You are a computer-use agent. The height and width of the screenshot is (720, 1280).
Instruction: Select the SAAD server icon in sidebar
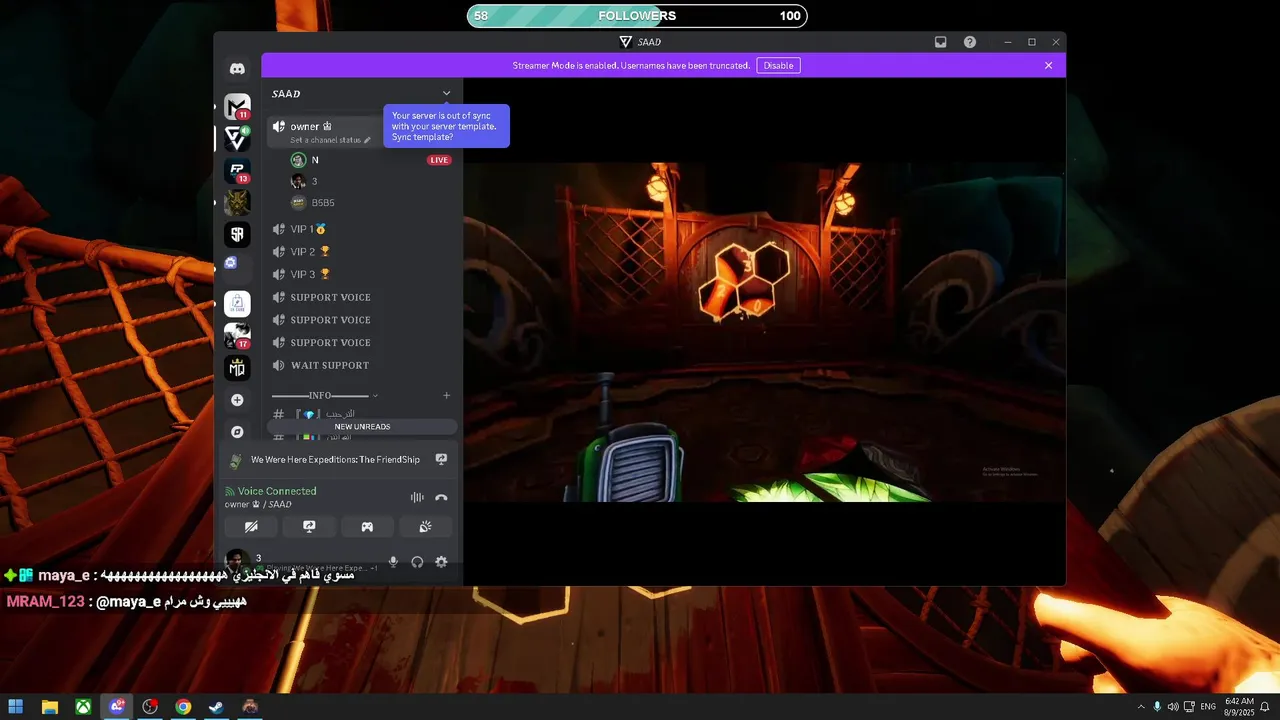click(237, 138)
